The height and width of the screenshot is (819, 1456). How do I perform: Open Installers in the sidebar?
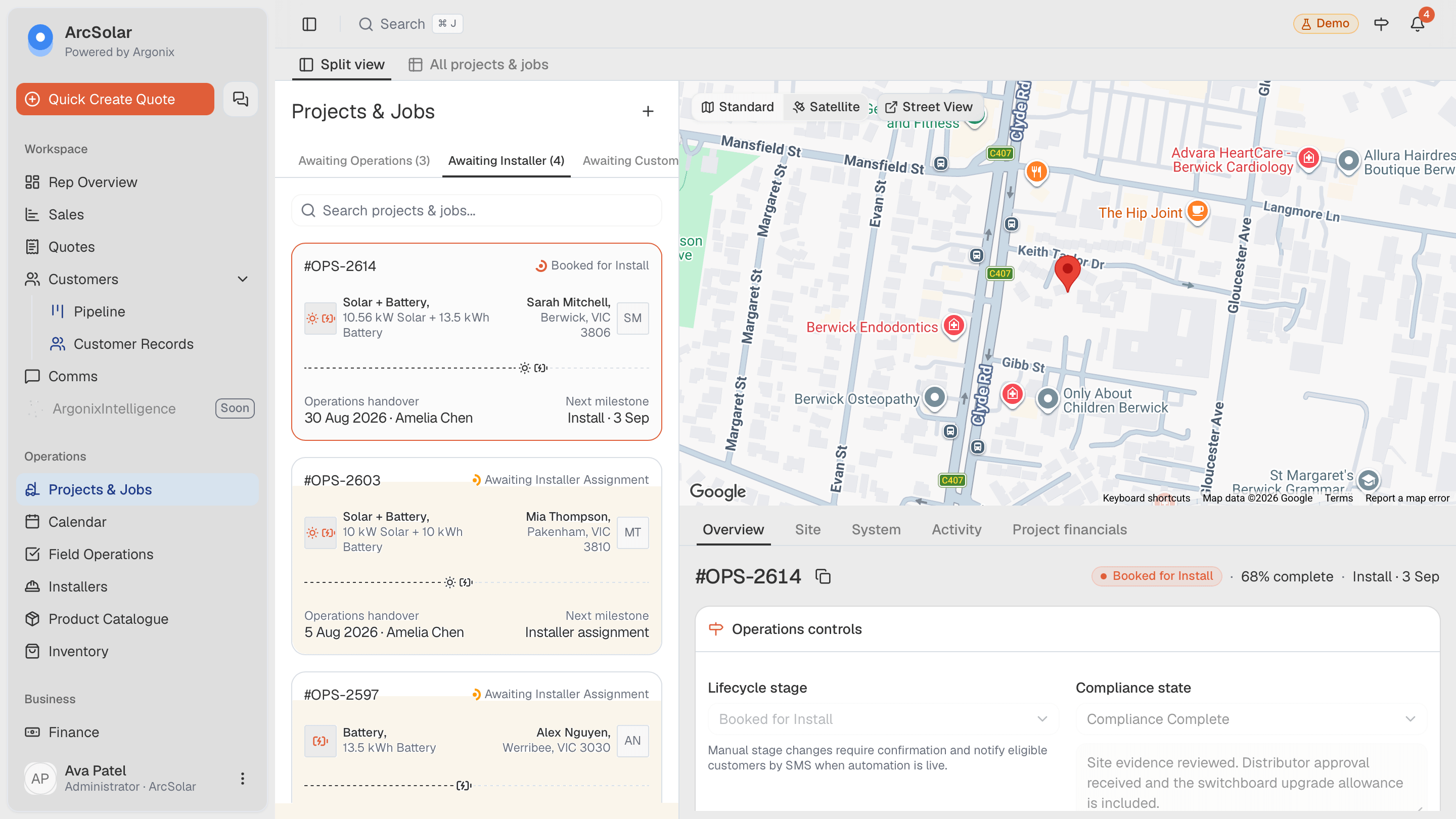138,586
